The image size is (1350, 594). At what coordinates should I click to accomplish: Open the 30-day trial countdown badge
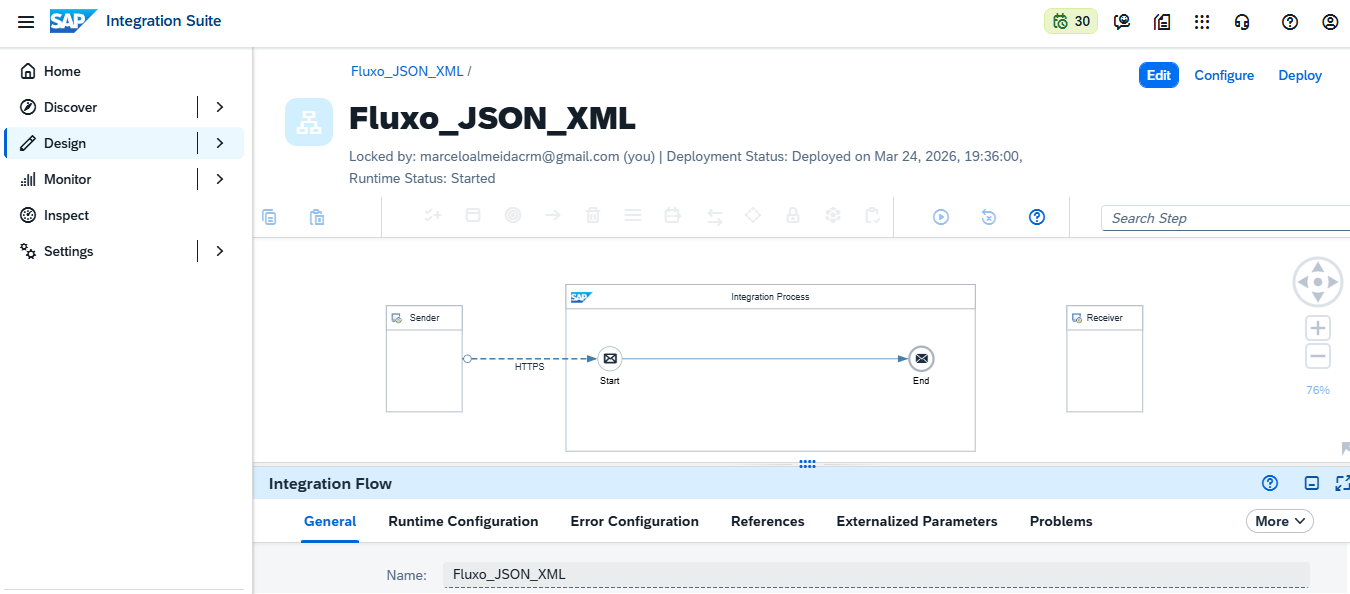(1071, 21)
